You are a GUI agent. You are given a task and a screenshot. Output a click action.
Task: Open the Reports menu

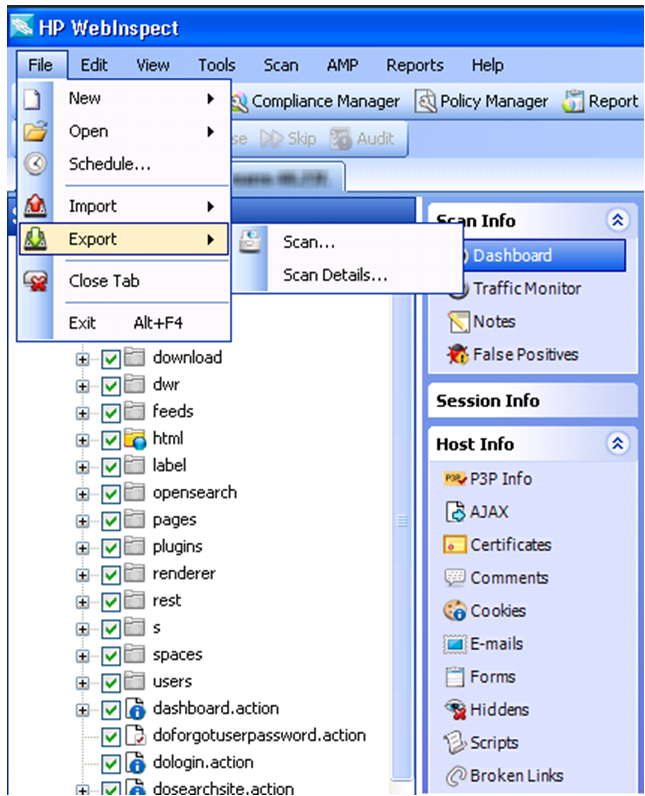click(x=415, y=65)
